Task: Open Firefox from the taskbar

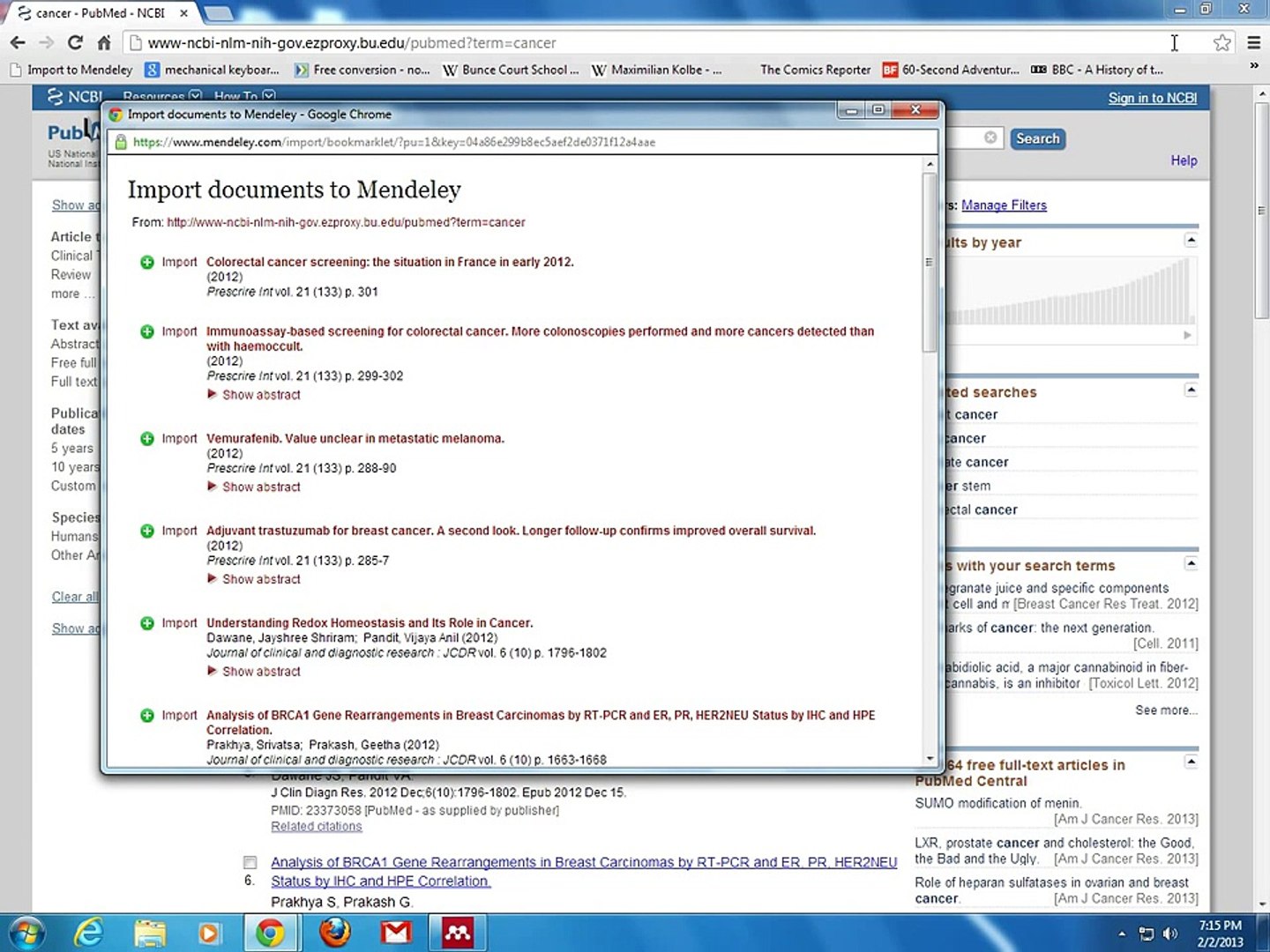Action: point(334,933)
